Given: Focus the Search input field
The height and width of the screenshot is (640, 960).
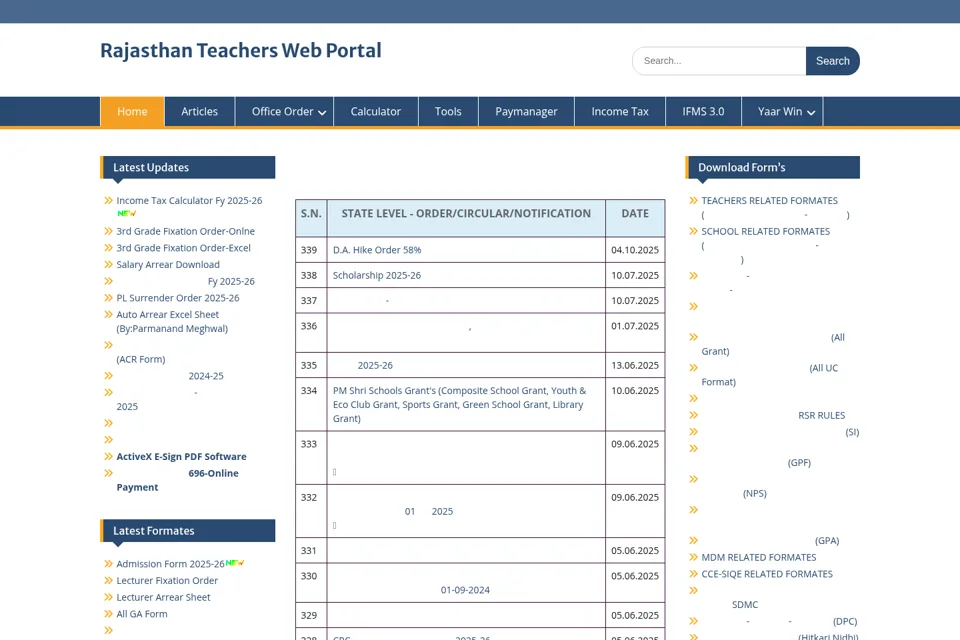Looking at the screenshot, I should 719,61.
